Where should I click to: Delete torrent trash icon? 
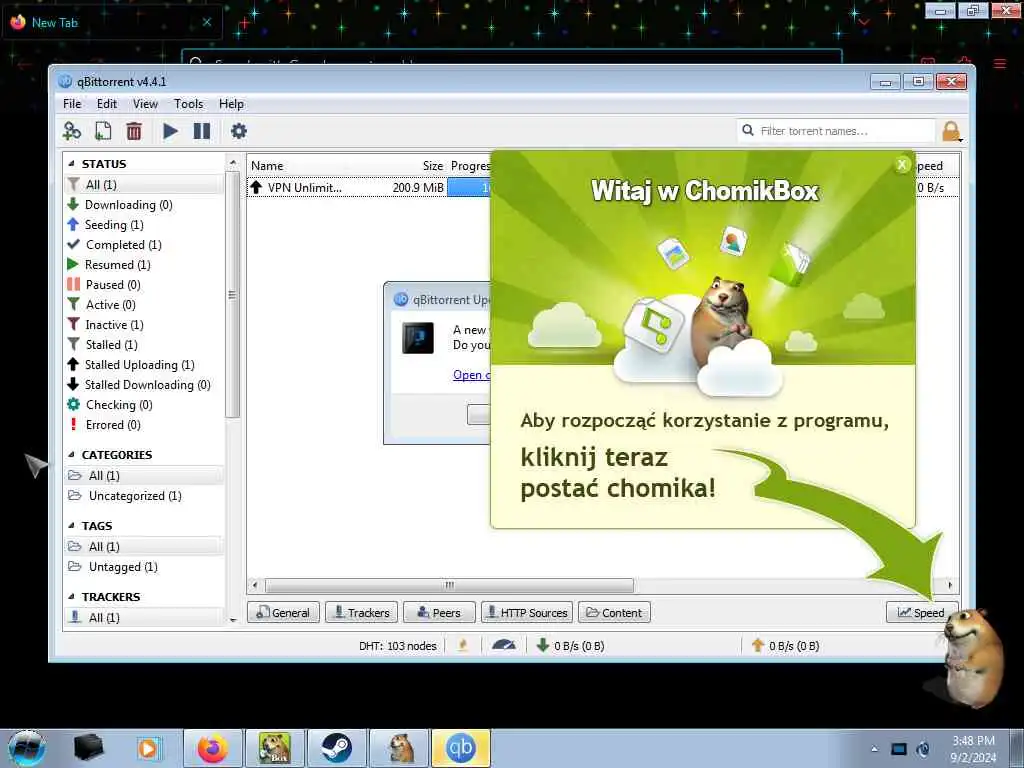[134, 131]
